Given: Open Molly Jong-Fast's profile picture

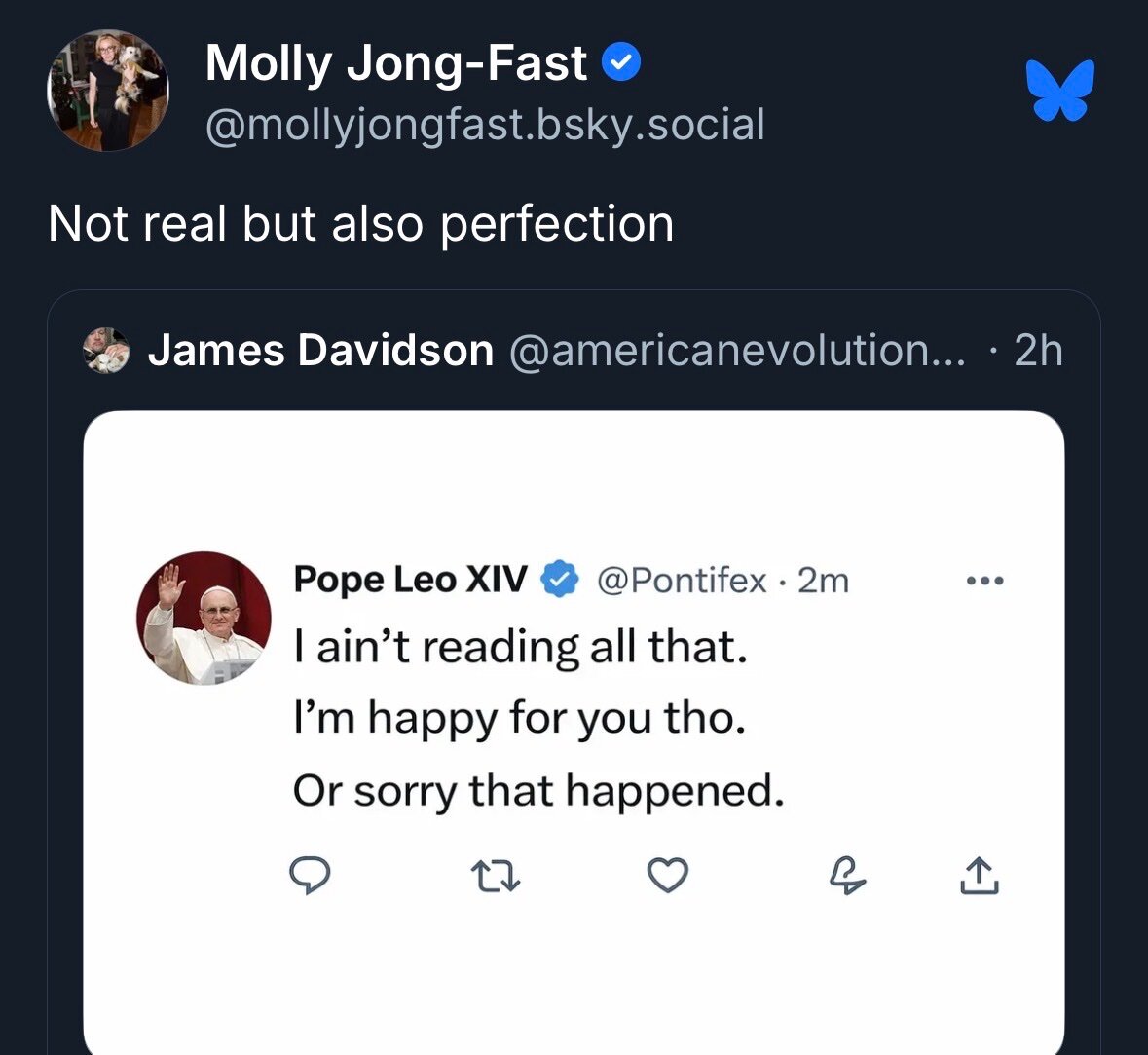Looking at the screenshot, I should pyautogui.click(x=108, y=91).
